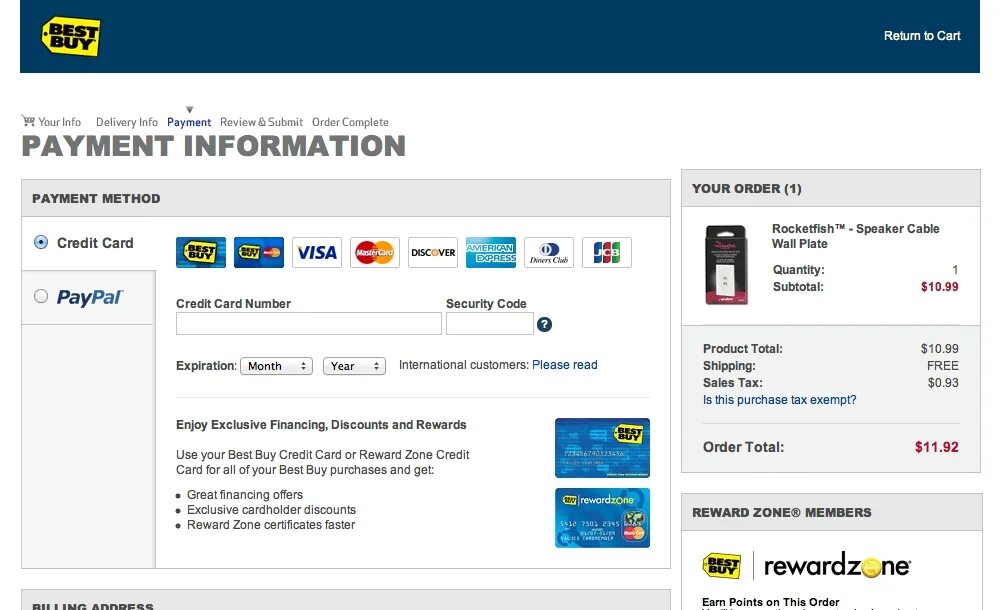Choose the Diners Club card icon
Screen dimensions: 1000x610
(549, 252)
